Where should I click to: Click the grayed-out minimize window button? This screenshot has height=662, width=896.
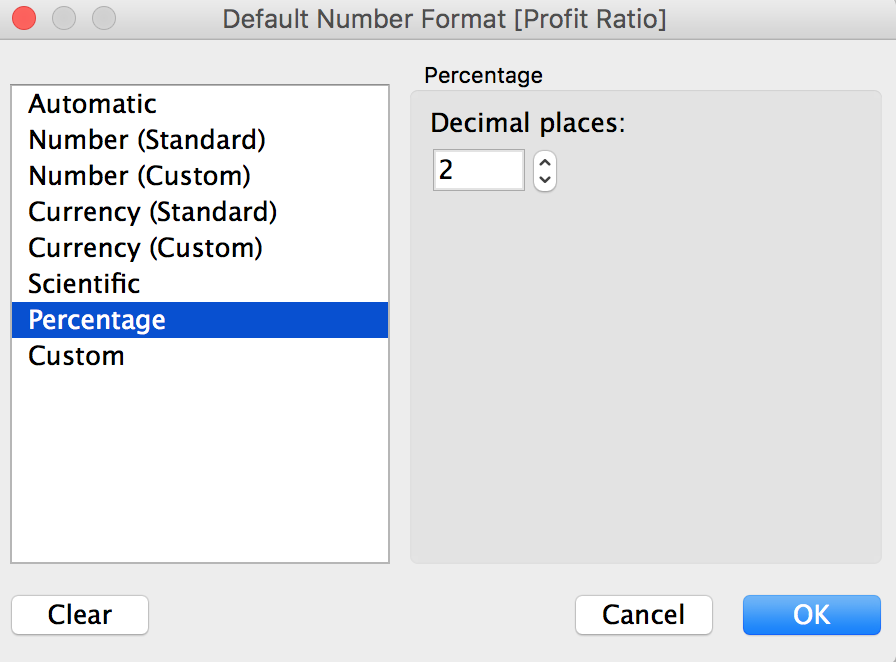coord(64,18)
